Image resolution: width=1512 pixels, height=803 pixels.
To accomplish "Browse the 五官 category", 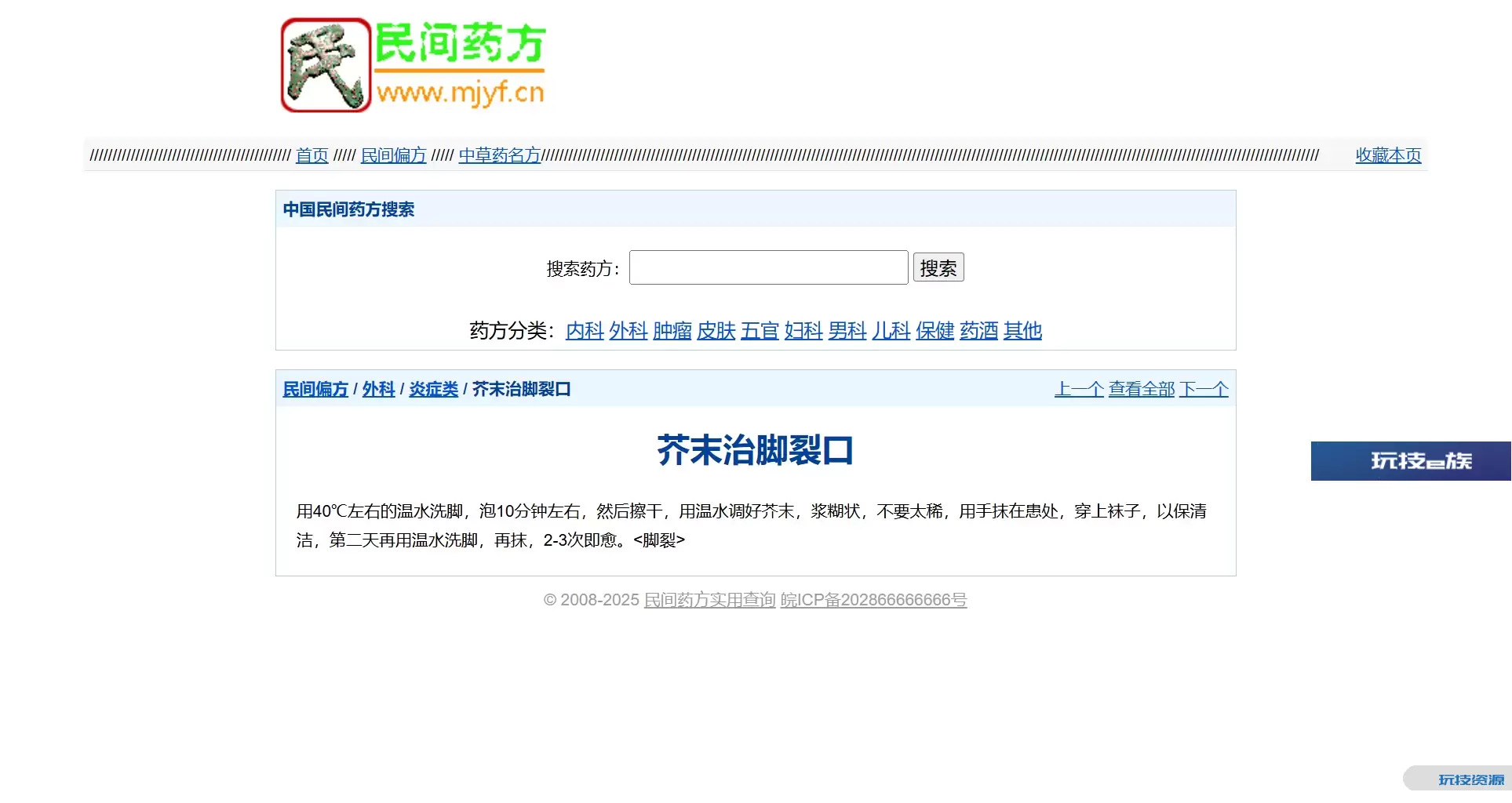I will pyautogui.click(x=760, y=331).
